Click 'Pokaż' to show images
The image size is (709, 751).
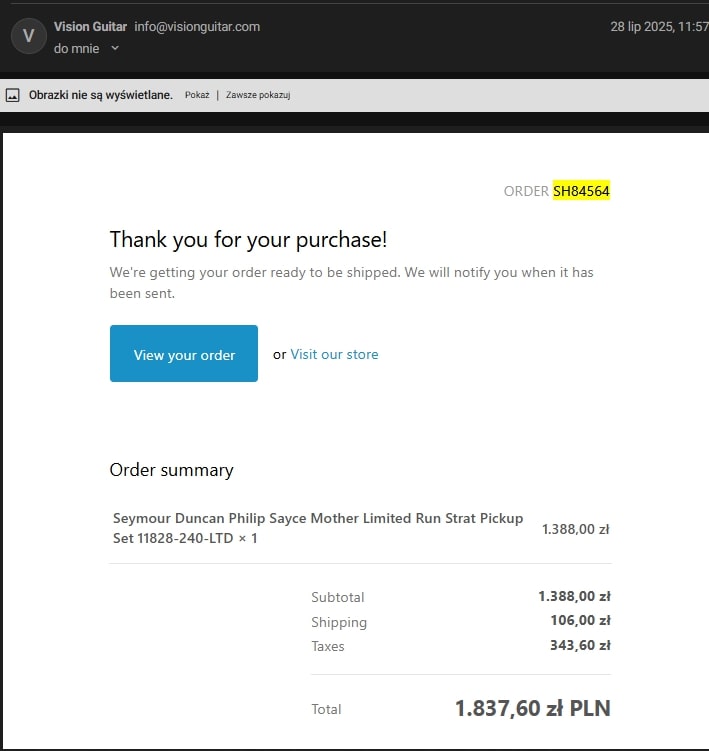pyautogui.click(x=197, y=95)
